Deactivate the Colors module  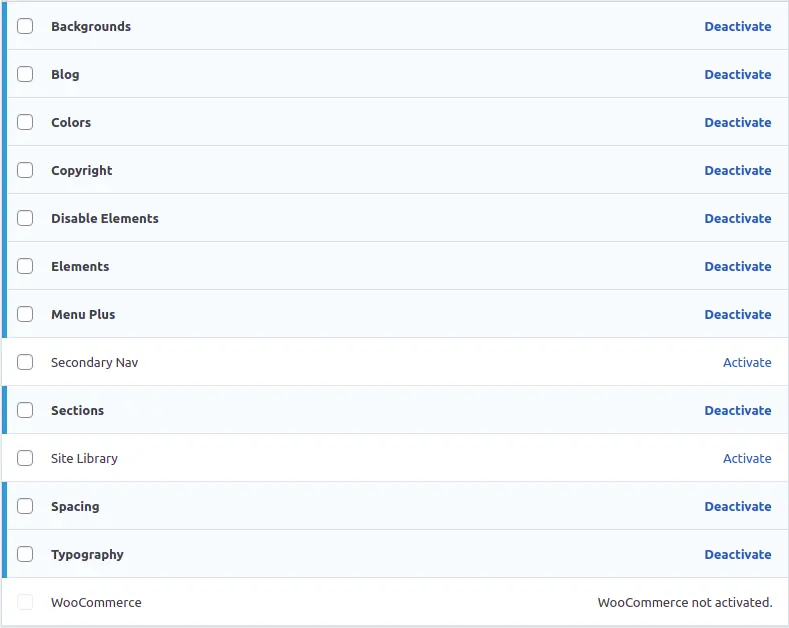(737, 122)
